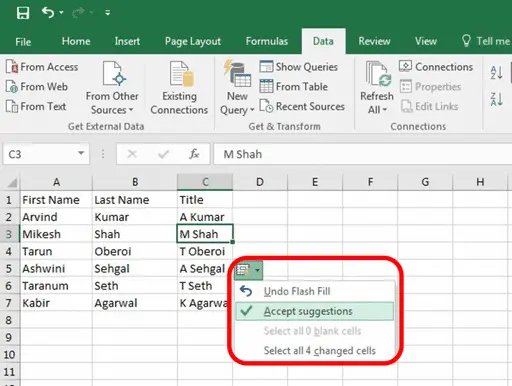Screen dimensions: 512x386
Task: Select the active cell M Shah
Action: coord(205,234)
